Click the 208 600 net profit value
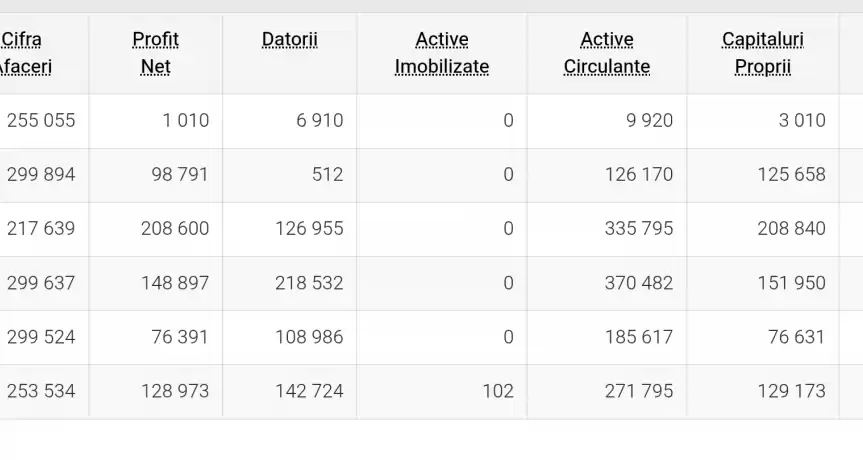This screenshot has width=863, height=460. tap(175, 229)
